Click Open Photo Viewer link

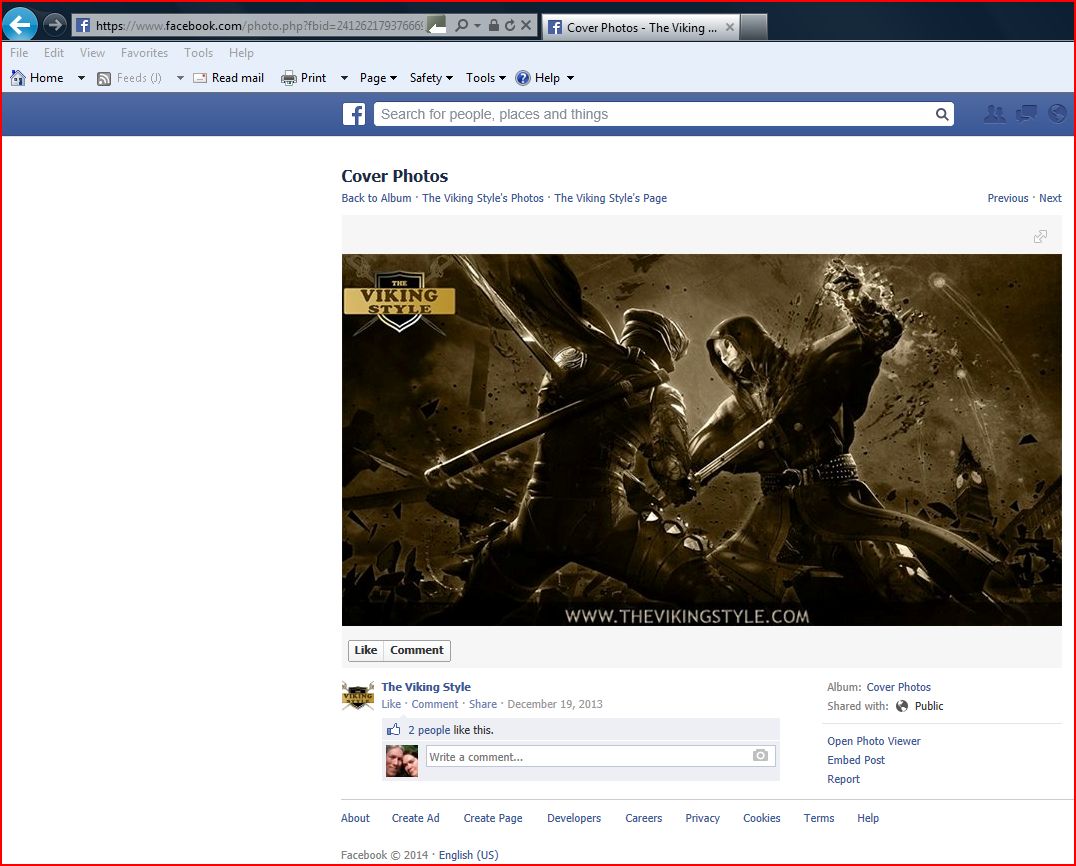(874, 741)
